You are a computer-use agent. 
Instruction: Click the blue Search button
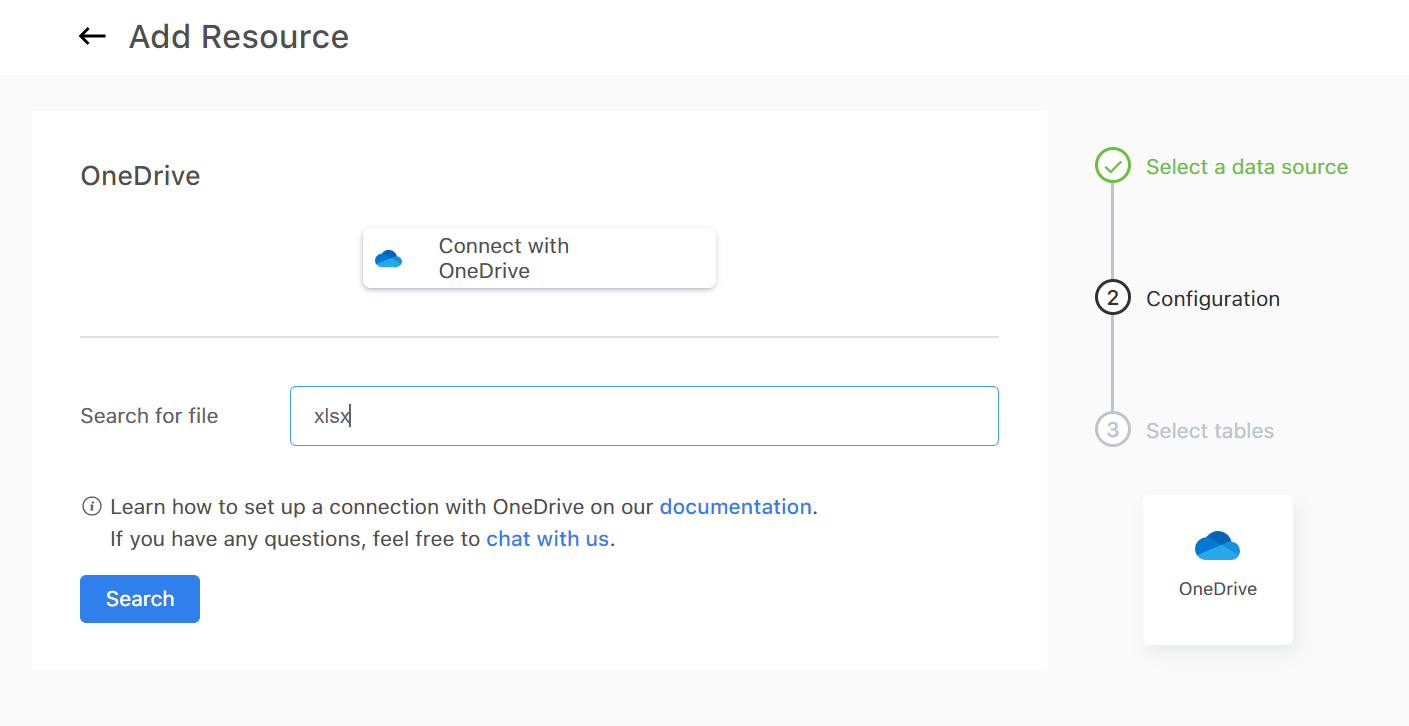click(140, 599)
